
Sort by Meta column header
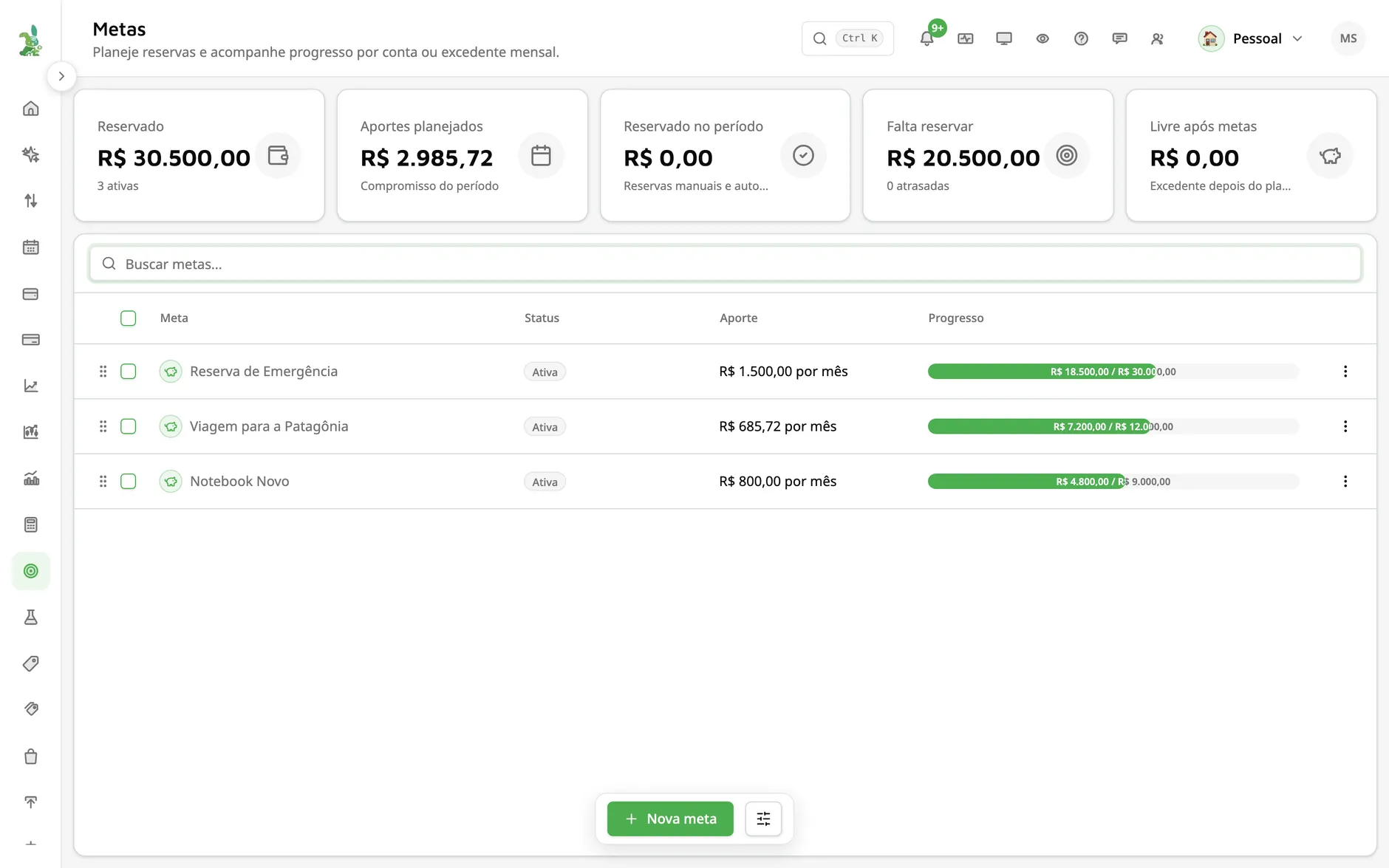coord(174,318)
